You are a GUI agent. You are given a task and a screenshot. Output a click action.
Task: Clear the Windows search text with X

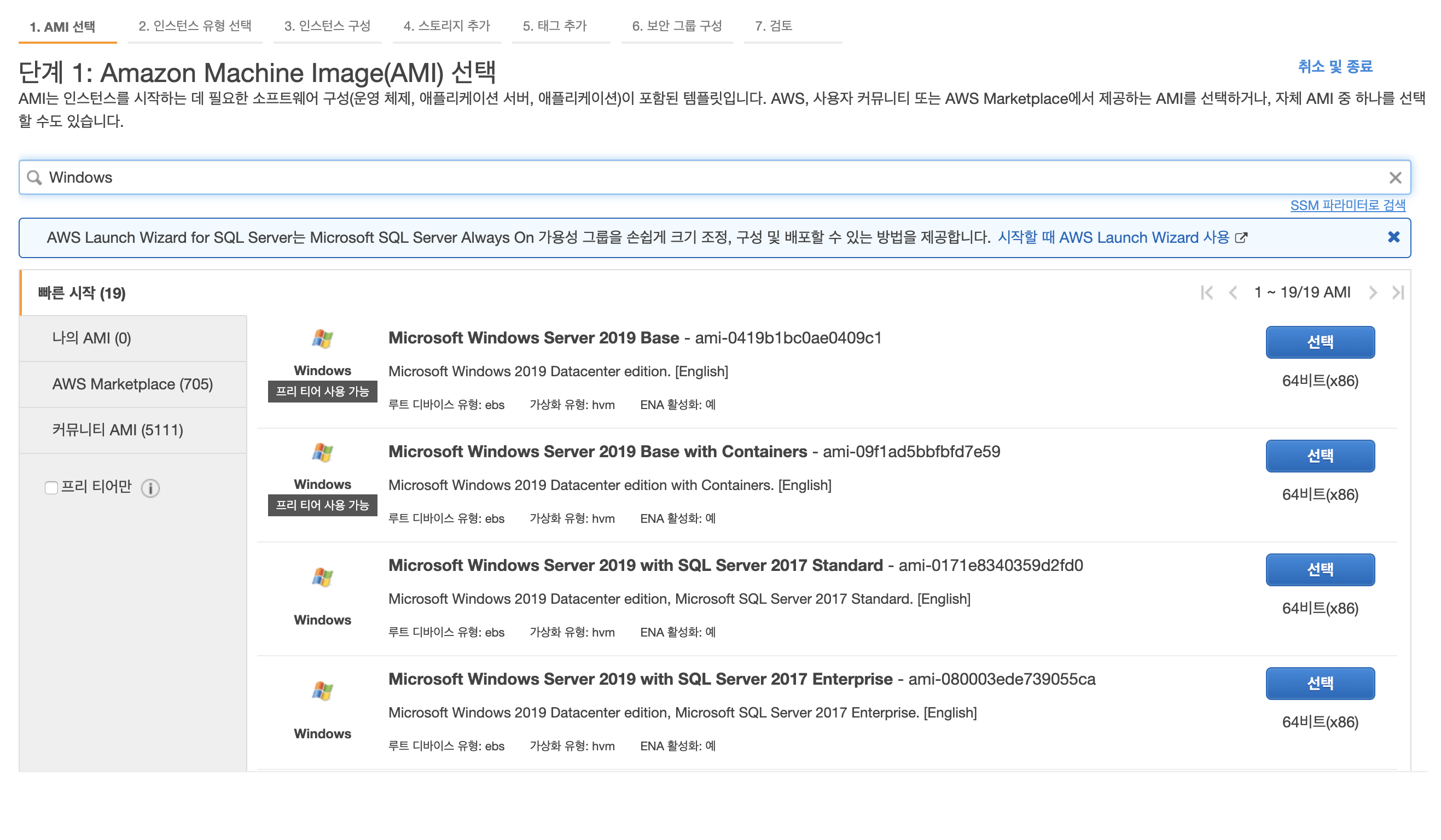pyautogui.click(x=1395, y=178)
